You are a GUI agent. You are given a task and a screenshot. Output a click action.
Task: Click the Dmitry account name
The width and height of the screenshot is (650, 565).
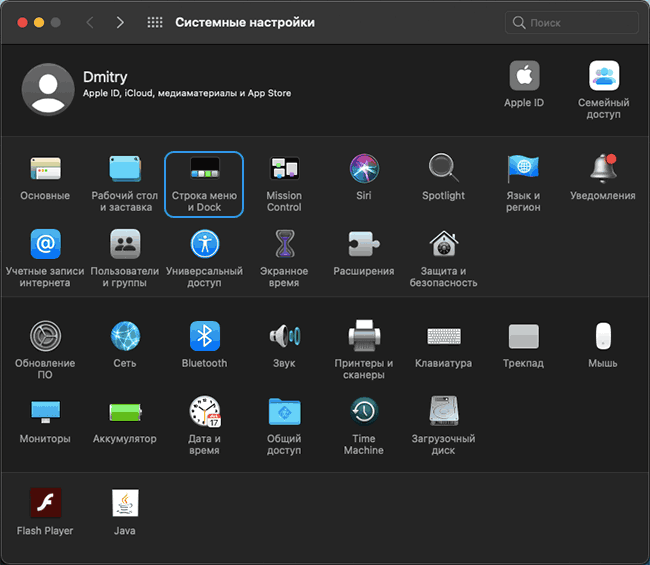(x=105, y=77)
